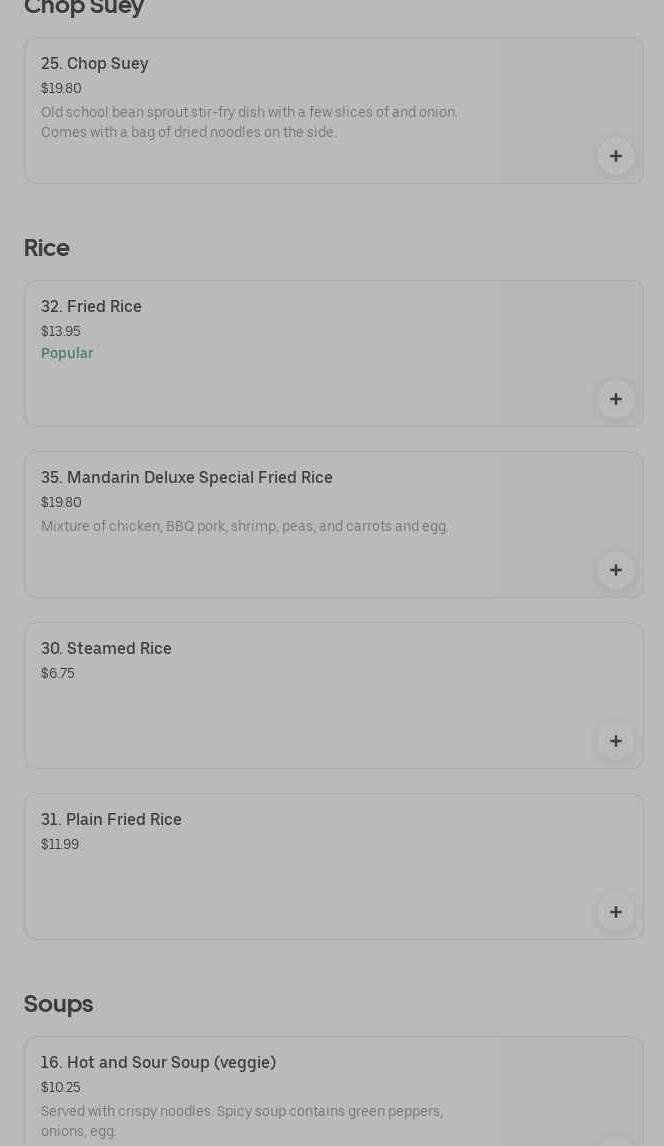The image size is (664, 1146).
Task: Click the Rice section heading
Action: tap(47, 248)
